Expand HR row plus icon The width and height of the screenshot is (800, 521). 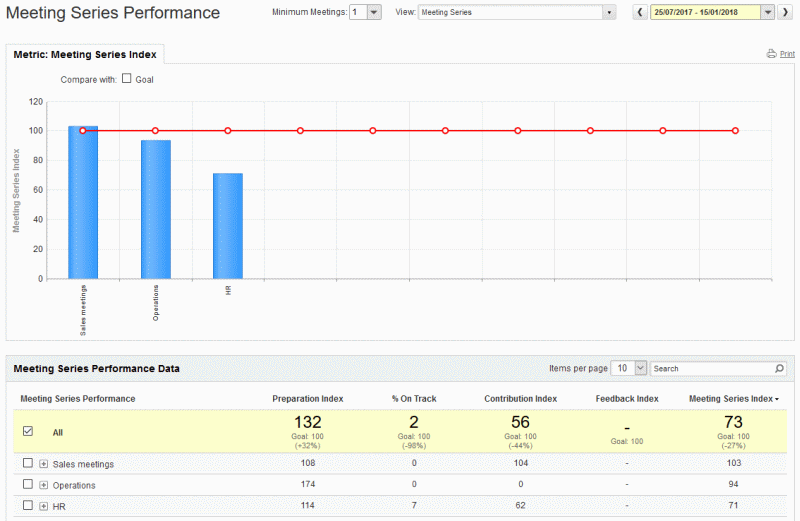point(44,506)
